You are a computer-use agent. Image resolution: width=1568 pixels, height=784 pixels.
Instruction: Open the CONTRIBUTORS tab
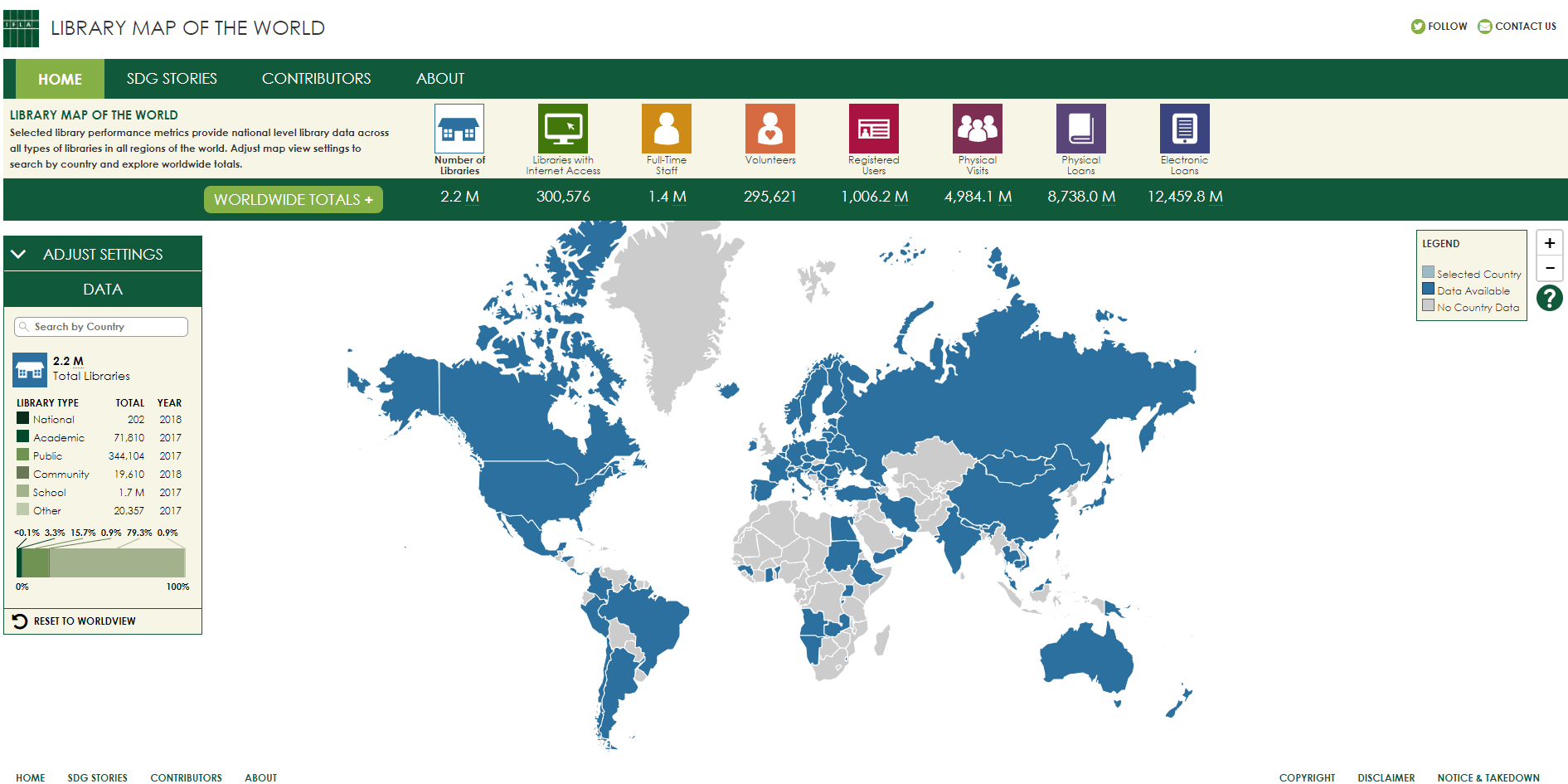click(316, 79)
